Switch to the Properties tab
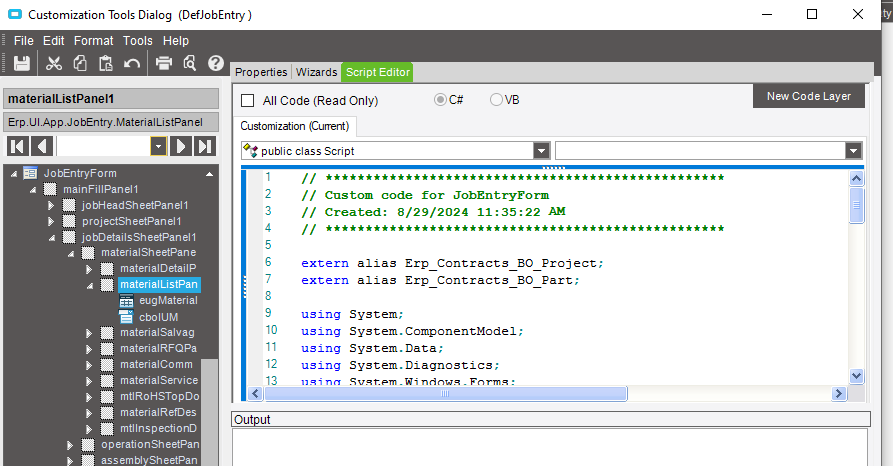Image resolution: width=893 pixels, height=466 pixels. point(261,72)
